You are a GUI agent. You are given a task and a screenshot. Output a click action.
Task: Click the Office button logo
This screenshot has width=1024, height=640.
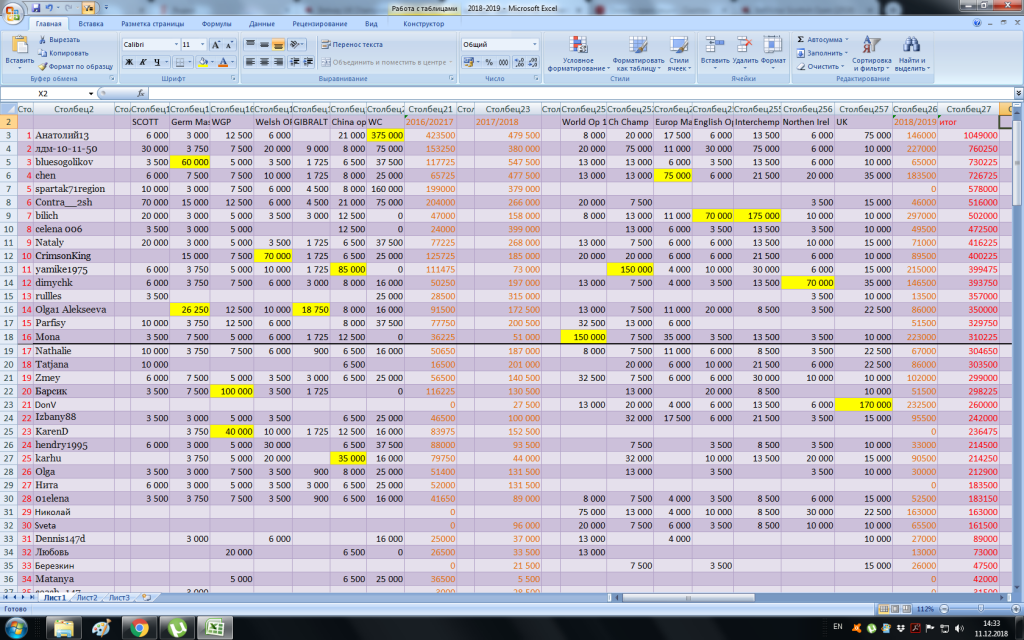(14, 12)
